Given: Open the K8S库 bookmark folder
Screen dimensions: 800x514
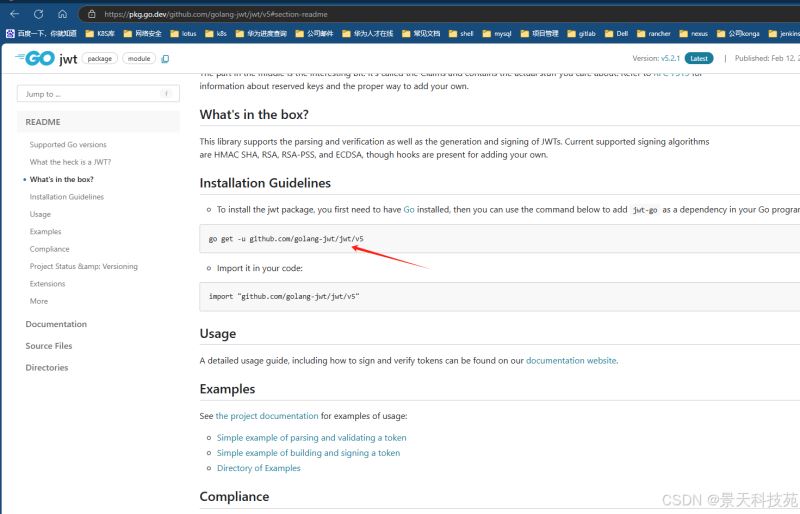Looking at the screenshot, I should (100, 34).
